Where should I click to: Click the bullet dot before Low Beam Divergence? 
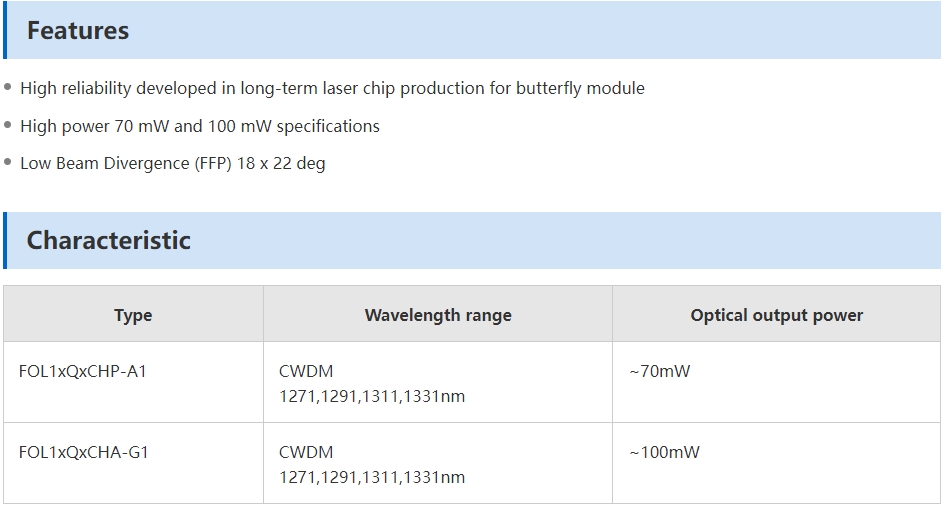point(8,162)
